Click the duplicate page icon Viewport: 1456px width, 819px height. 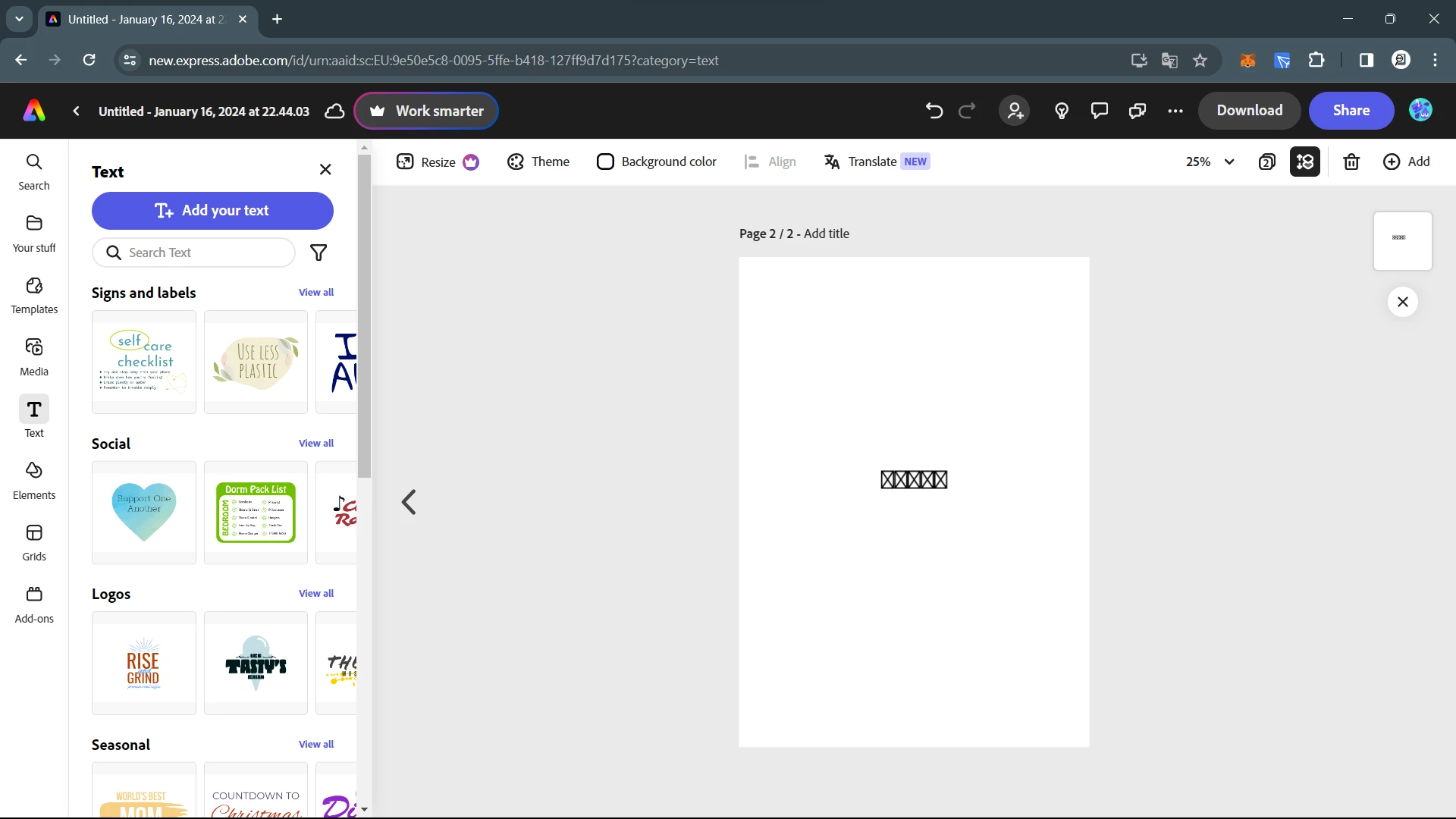[1266, 162]
